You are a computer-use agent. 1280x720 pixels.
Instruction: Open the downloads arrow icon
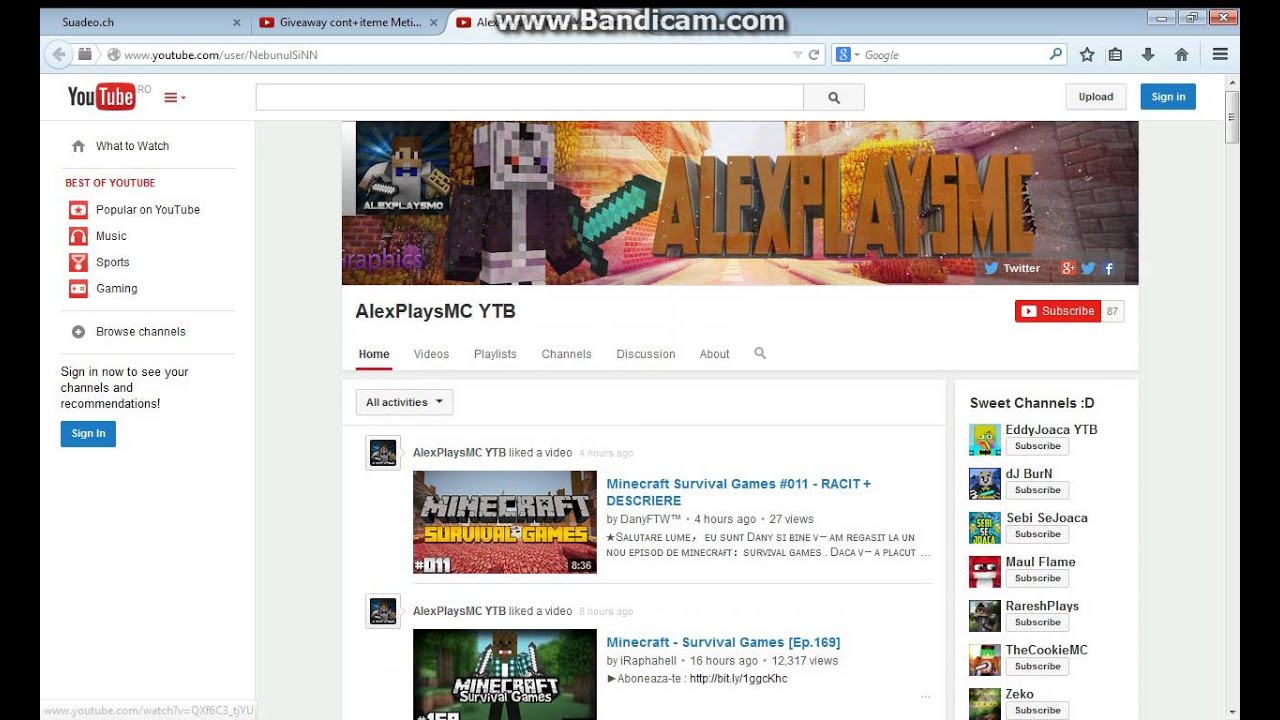1148,55
